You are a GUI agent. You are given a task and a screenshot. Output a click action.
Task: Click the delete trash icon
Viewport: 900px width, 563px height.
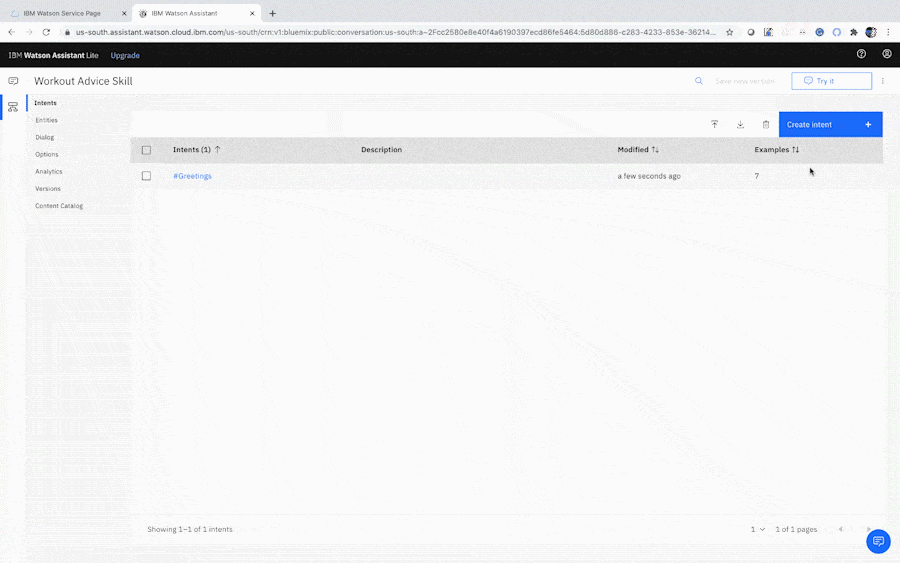click(766, 124)
